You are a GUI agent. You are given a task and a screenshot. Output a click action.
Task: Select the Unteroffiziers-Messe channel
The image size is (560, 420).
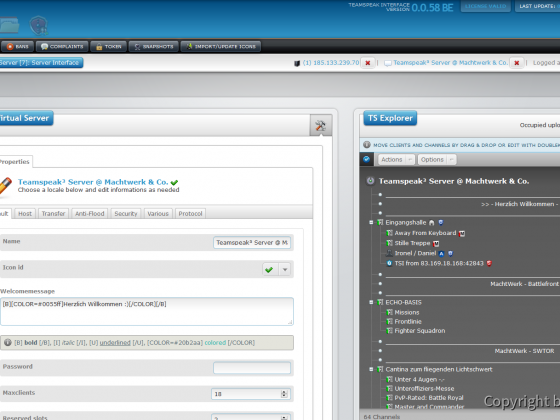[x=424, y=389]
